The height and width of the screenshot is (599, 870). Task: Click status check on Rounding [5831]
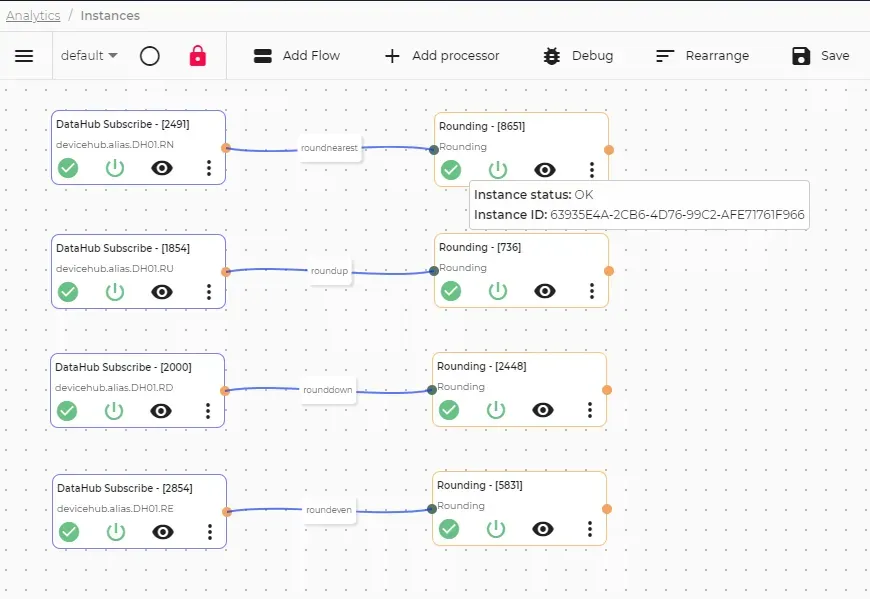[x=449, y=529]
